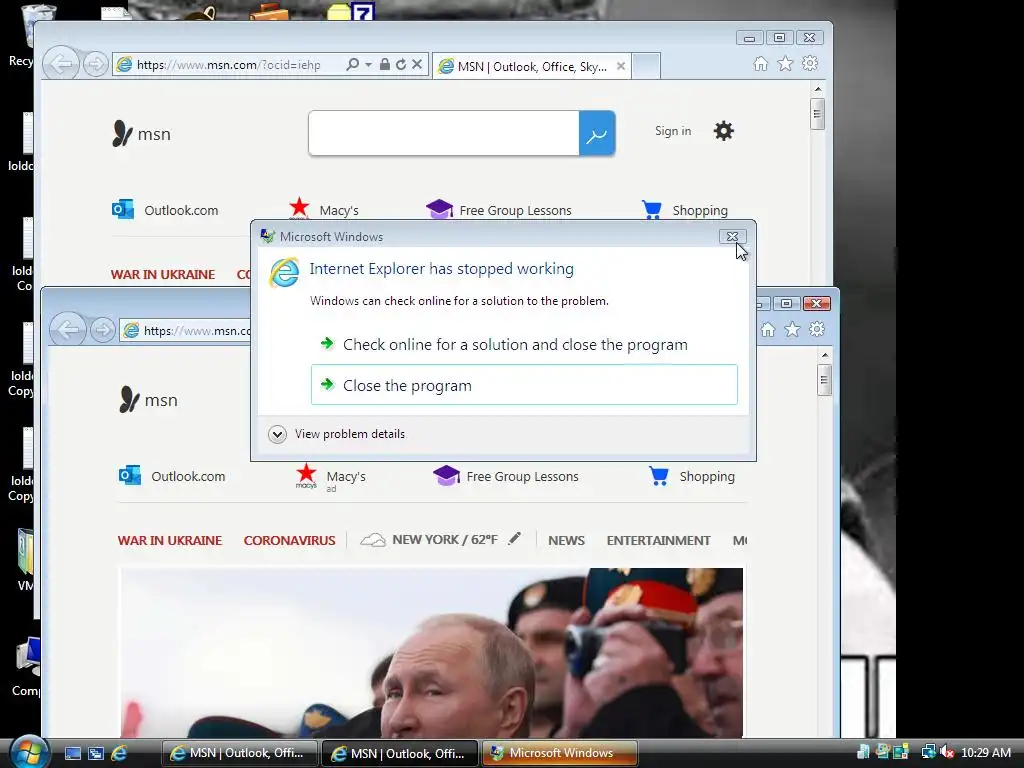Click Forward arrow in front IE window
The image size is (1024, 768).
tap(103, 330)
